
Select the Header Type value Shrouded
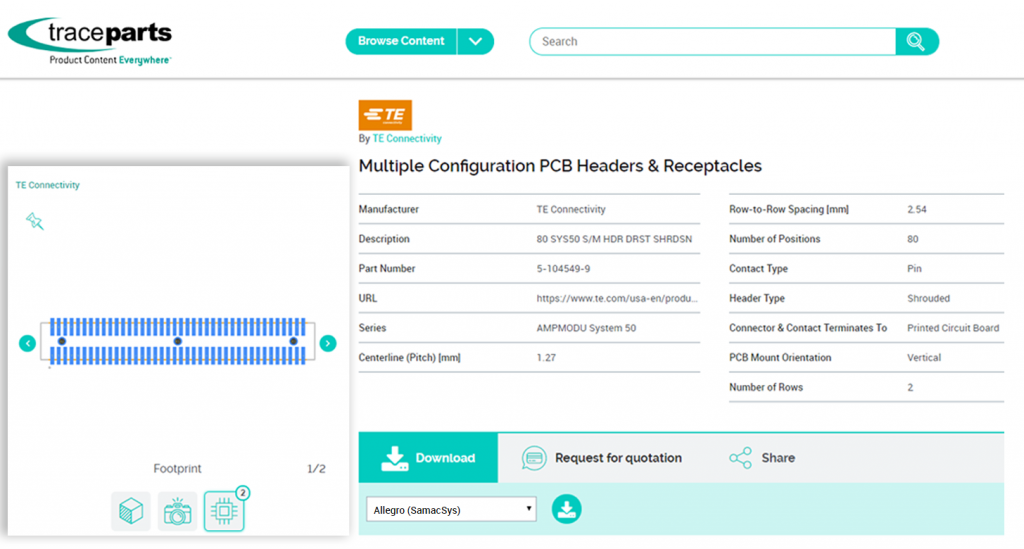(928, 298)
